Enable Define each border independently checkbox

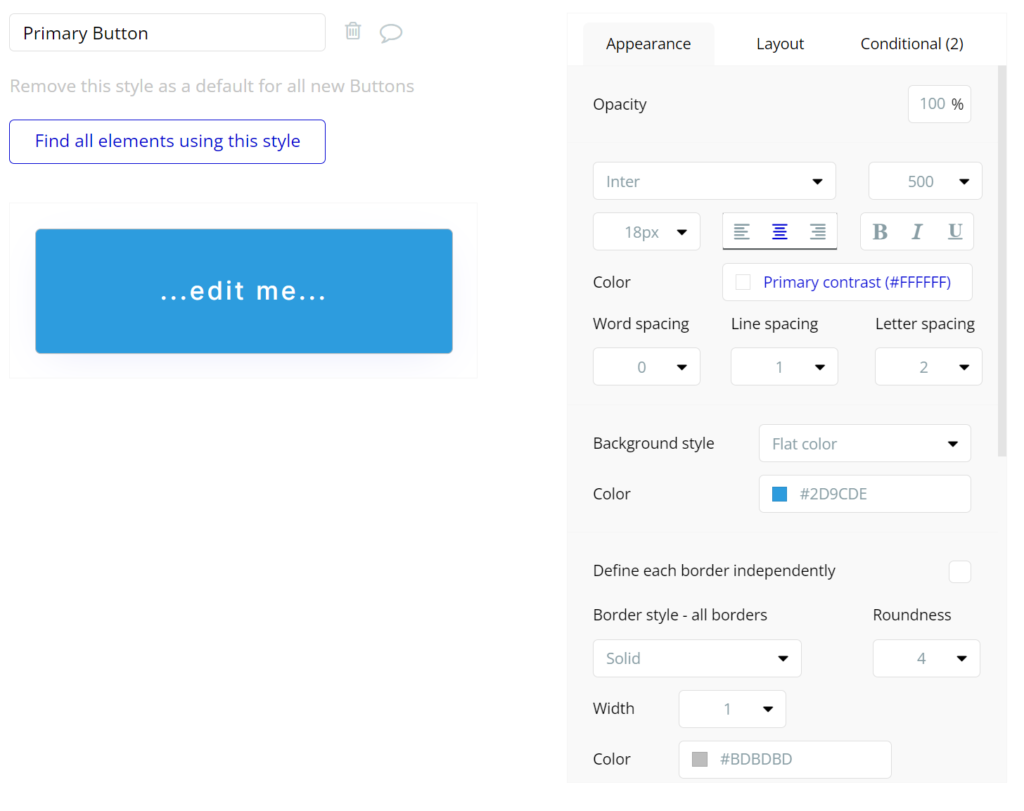click(959, 571)
